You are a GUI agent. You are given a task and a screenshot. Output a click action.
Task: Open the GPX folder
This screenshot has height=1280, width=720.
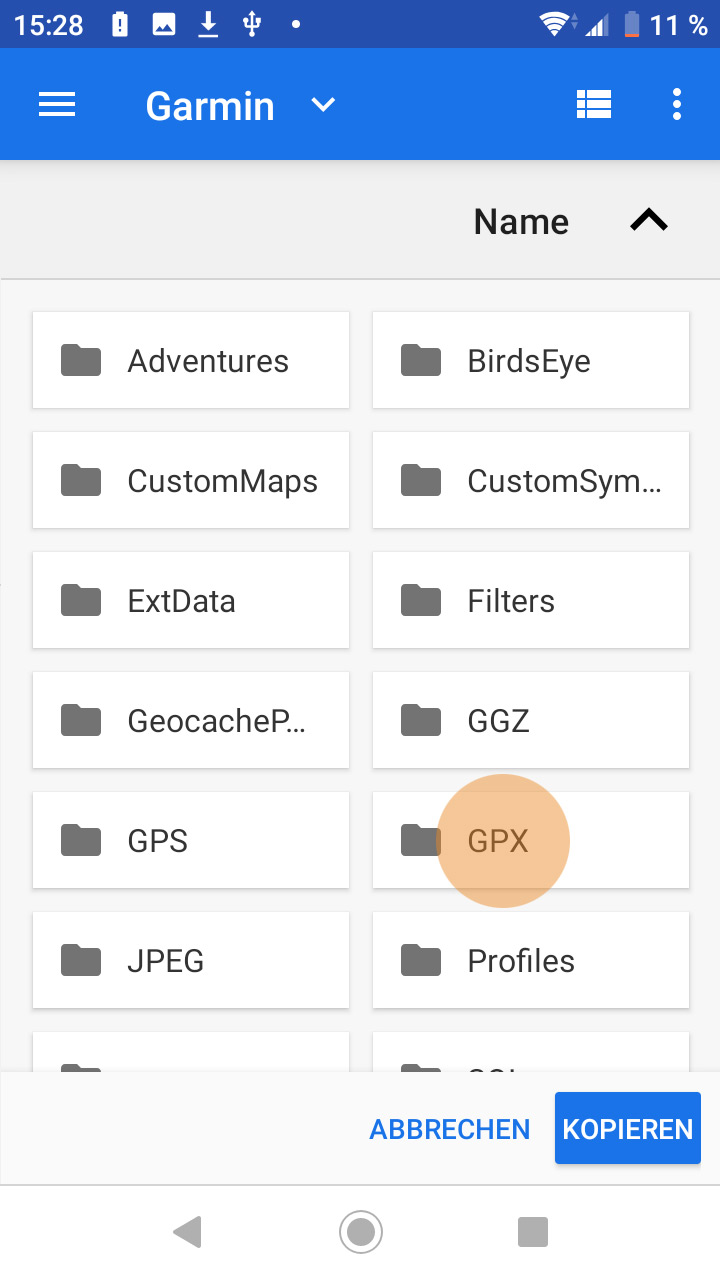(x=531, y=841)
